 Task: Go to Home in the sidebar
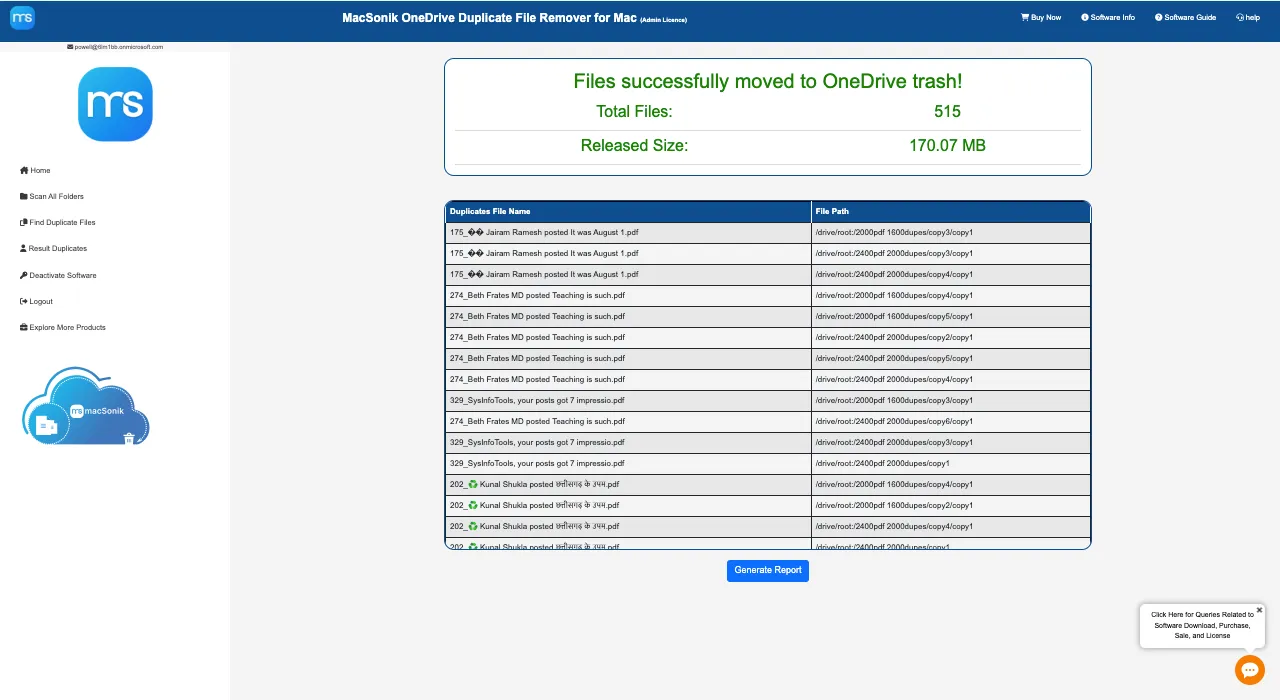[x=35, y=170]
